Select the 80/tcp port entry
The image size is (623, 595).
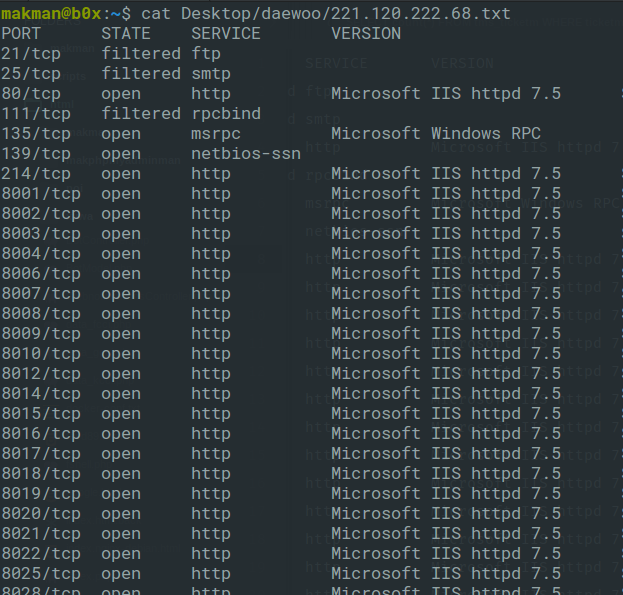pos(31,93)
